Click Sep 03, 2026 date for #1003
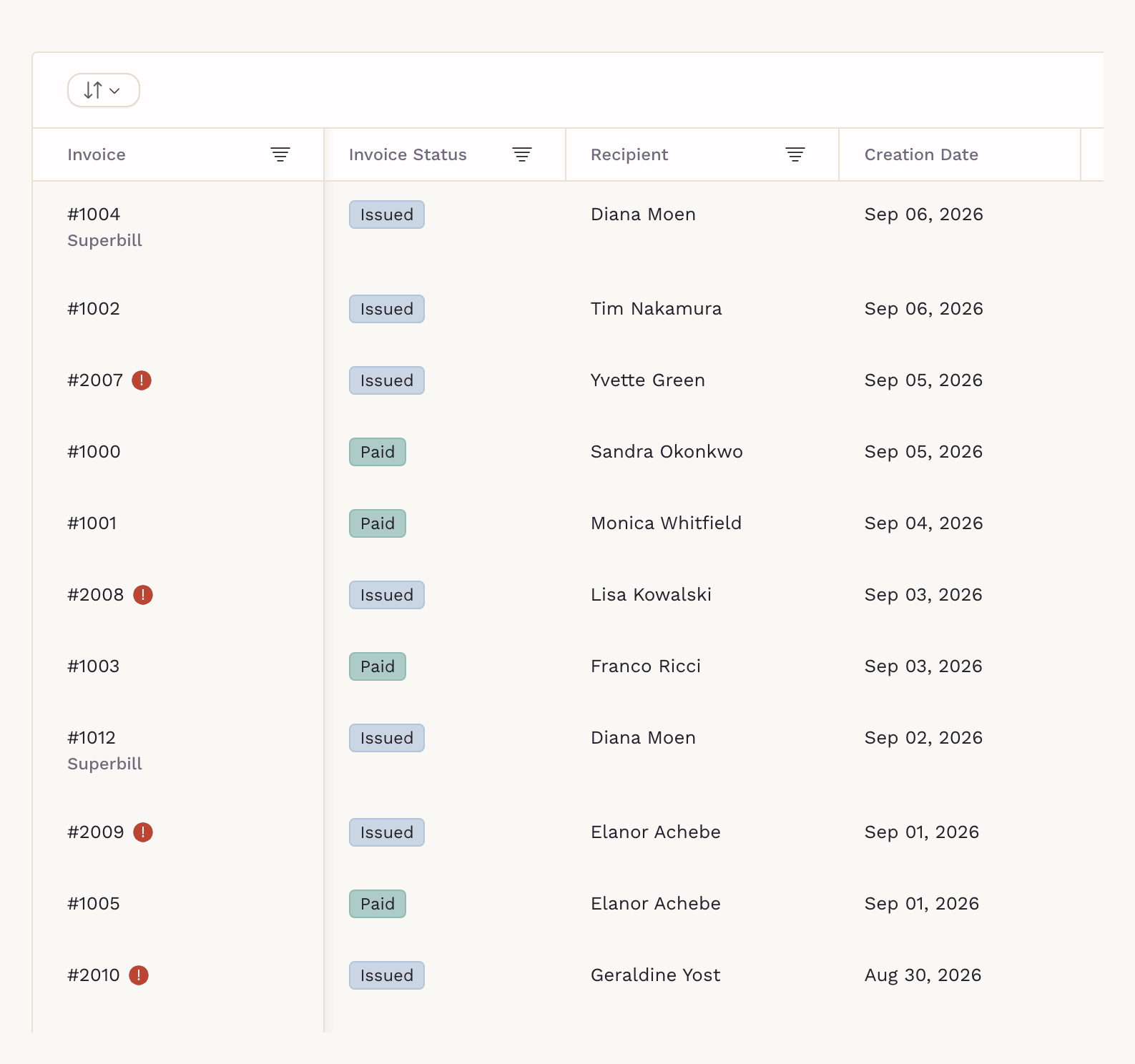Image resolution: width=1135 pixels, height=1064 pixels. 923,666
